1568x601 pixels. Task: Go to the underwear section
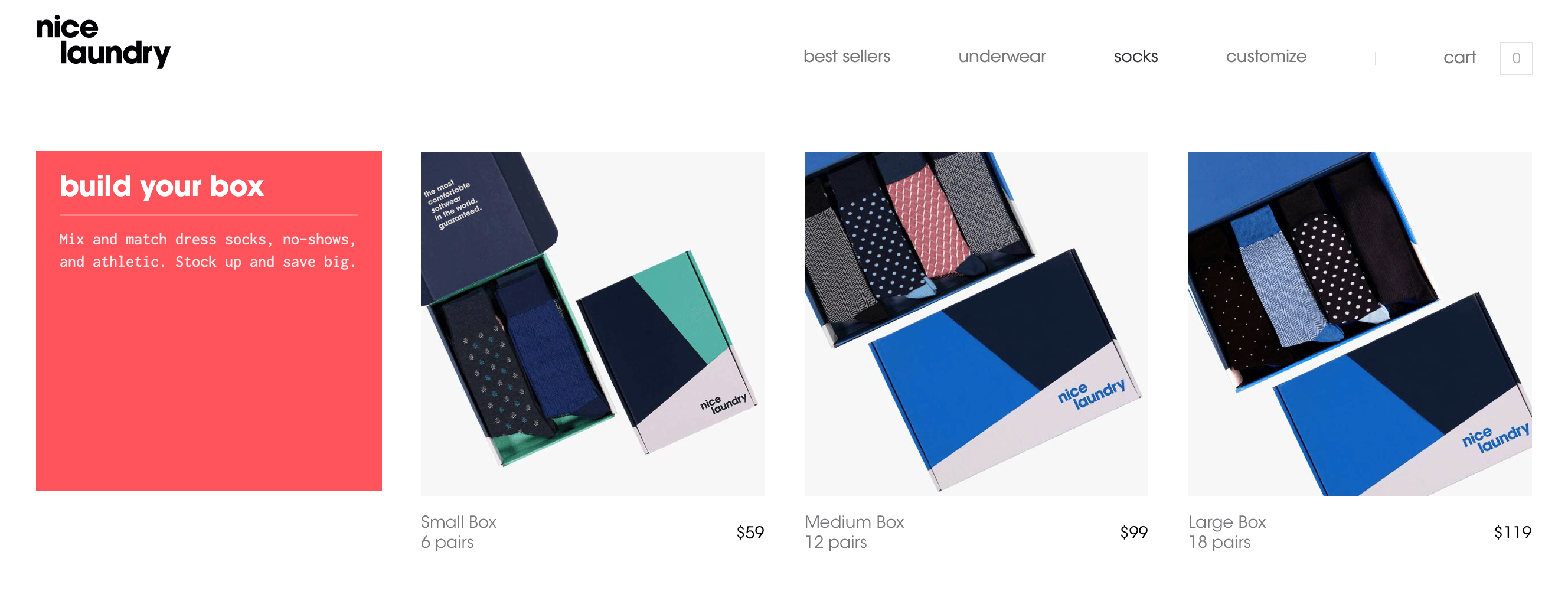pos(1001,57)
